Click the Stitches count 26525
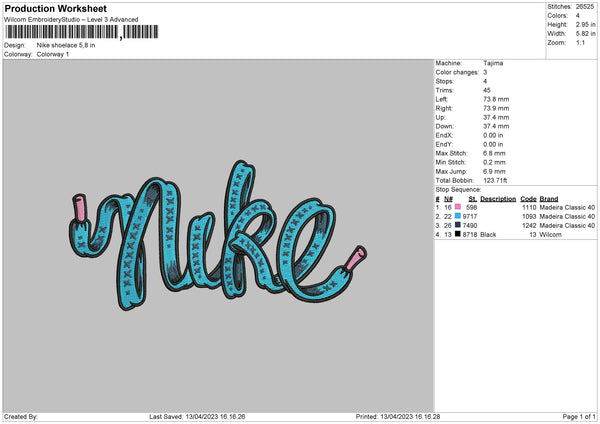 tap(585, 7)
